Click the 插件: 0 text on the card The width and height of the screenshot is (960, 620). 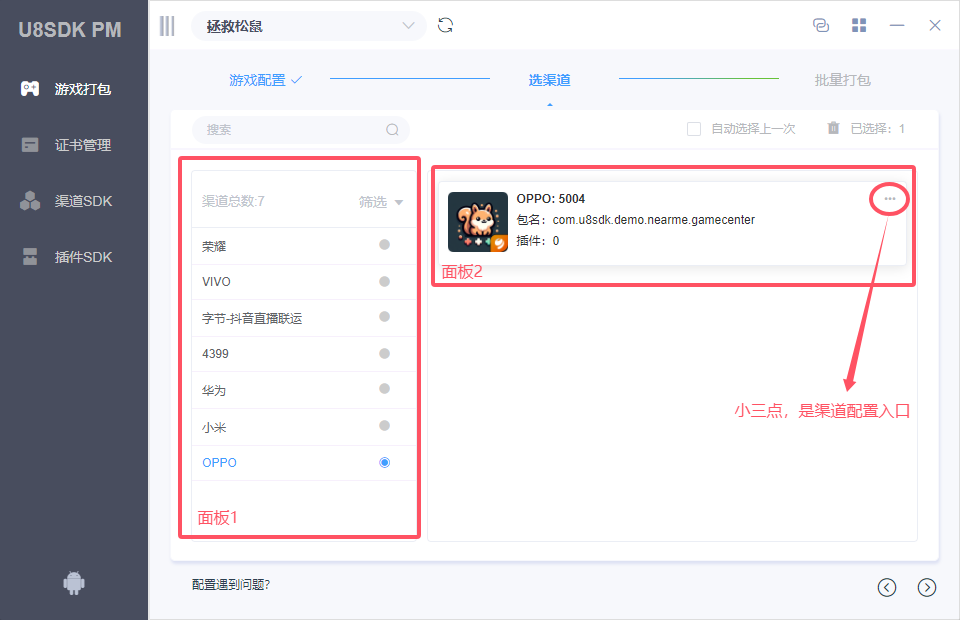pyautogui.click(x=538, y=241)
